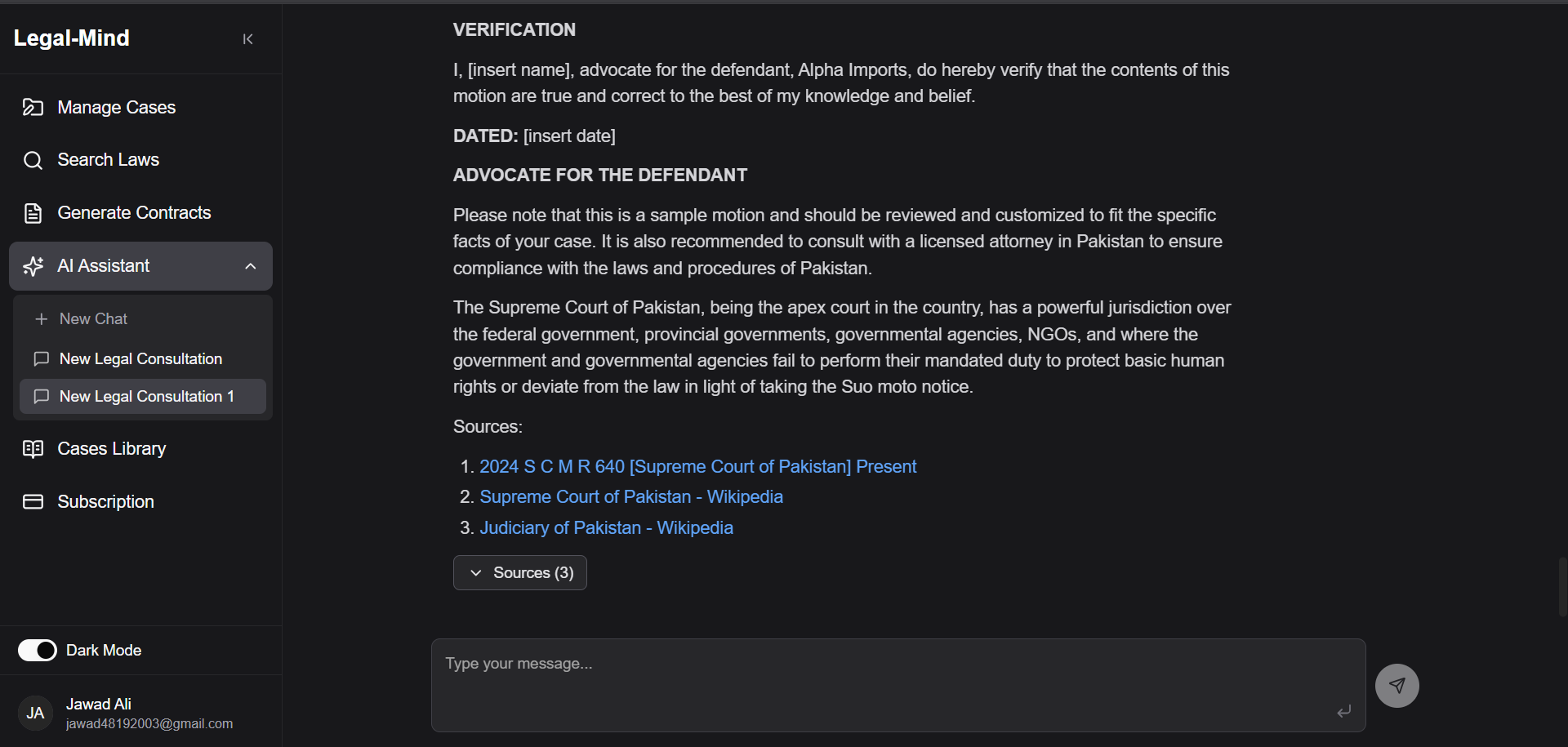Open the 2024 SCMR 640 source link
The image size is (1568, 747).
(697, 467)
